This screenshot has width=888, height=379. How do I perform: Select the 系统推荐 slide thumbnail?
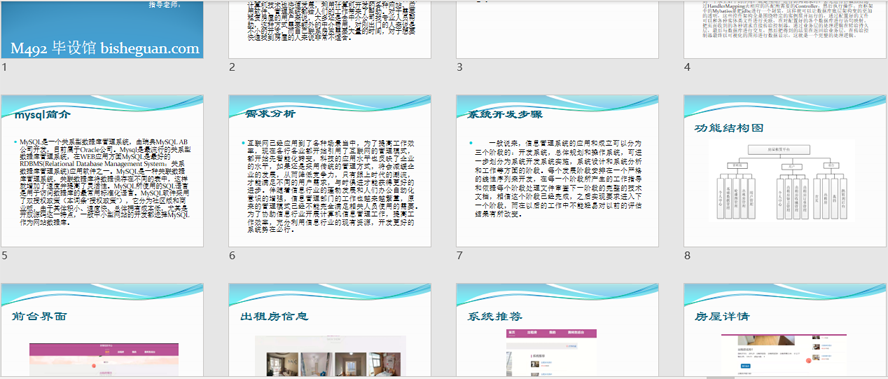(557, 330)
